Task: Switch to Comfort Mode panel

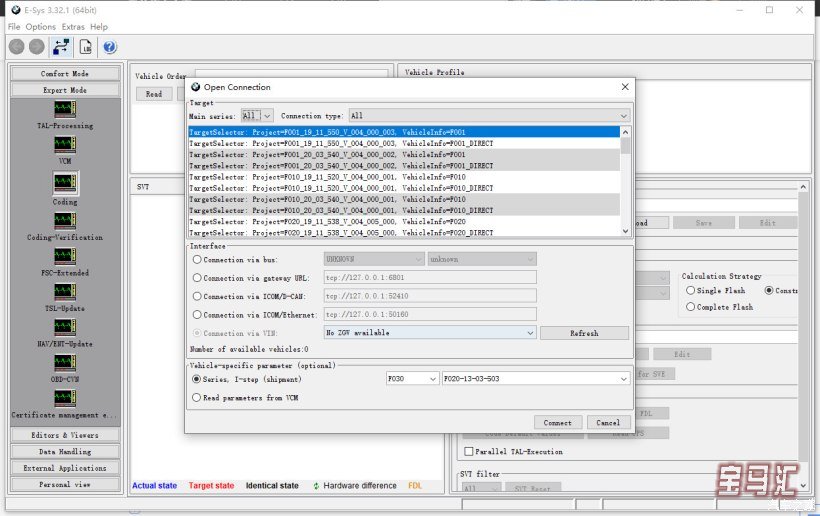Action: [x=65, y=74]
